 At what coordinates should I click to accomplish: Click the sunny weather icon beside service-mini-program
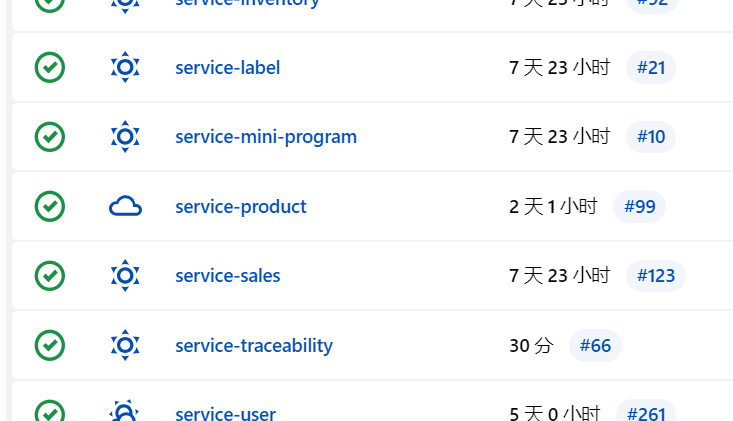point(124,136)
